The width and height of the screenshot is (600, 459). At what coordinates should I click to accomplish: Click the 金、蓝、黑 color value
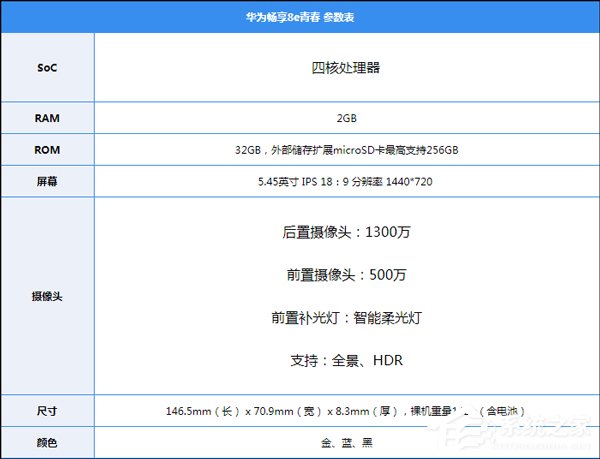tap(346, 442)
